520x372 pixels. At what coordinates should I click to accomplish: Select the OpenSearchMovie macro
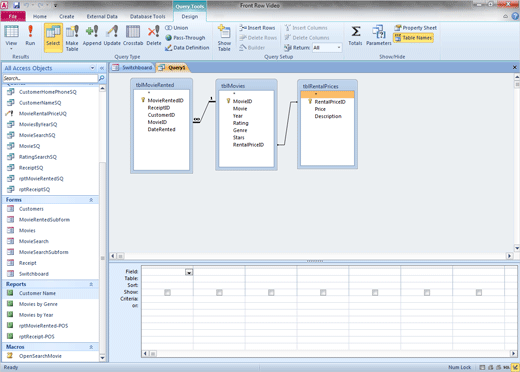pyautogui.click(x=40, y=356)
